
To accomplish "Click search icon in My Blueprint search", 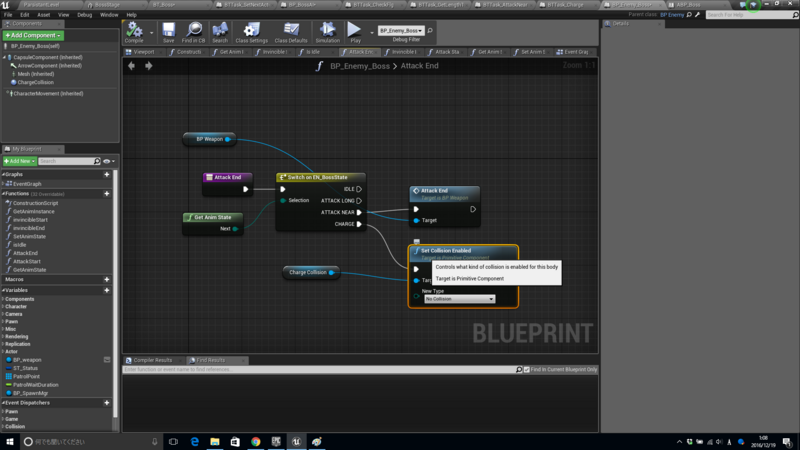I will click(x=97, y=161).
